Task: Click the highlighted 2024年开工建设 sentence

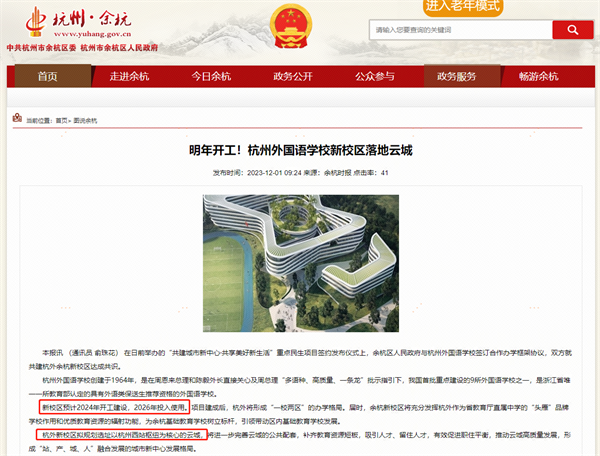Action: (114, 407)
